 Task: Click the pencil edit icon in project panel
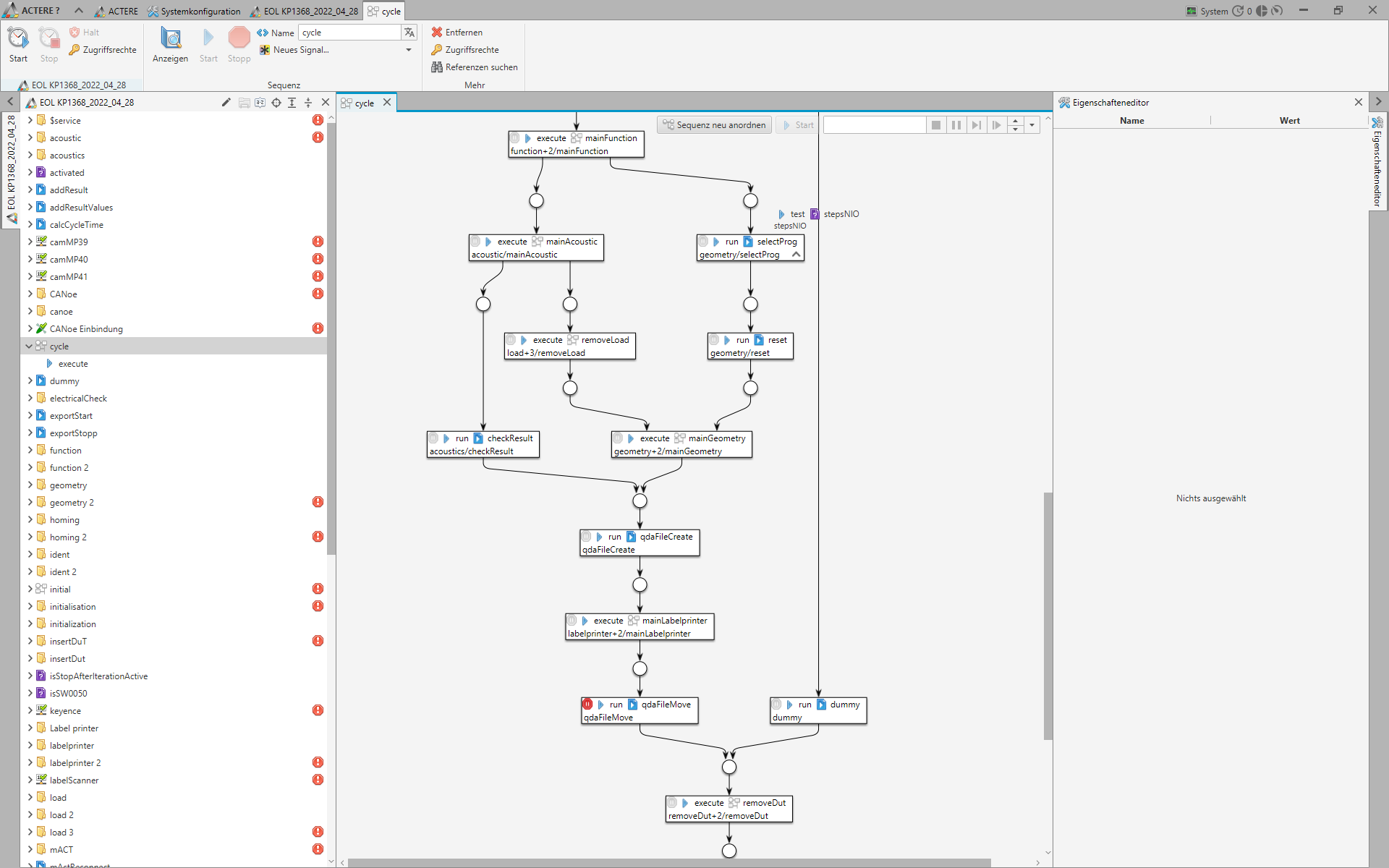(x=226, y=103)
